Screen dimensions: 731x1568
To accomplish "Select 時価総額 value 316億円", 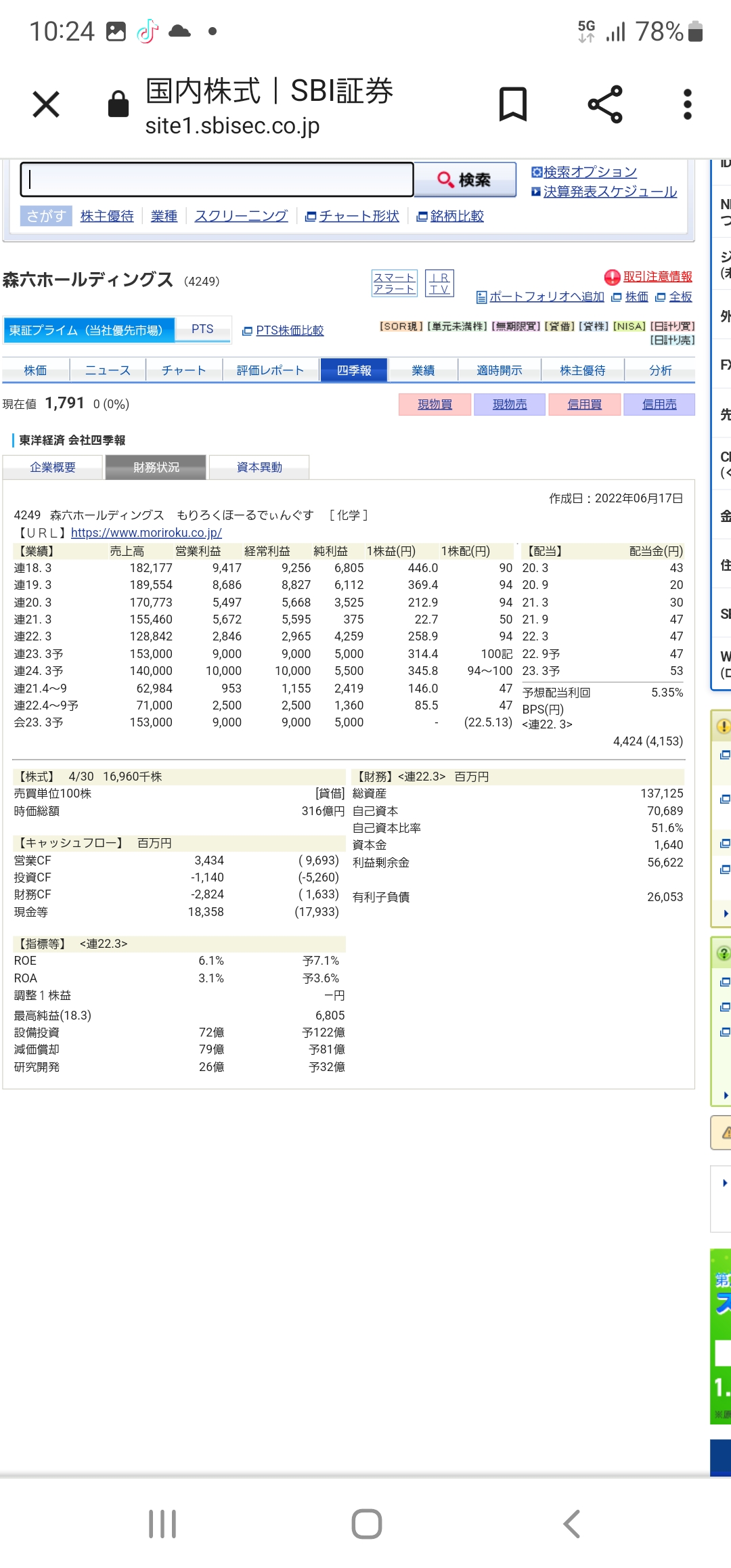I will pos(323,811).
